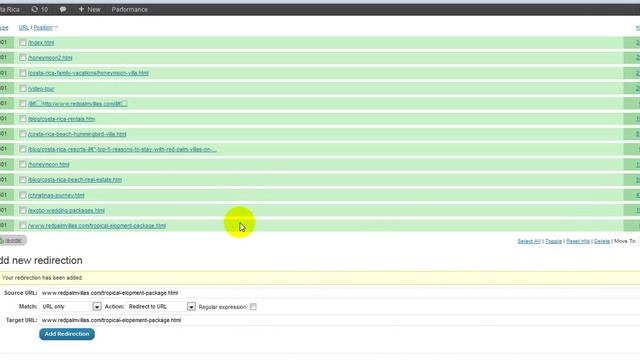Open the /honeymoon.html redirect link
This screenshot has width=640, height=360.
[49, 164]
